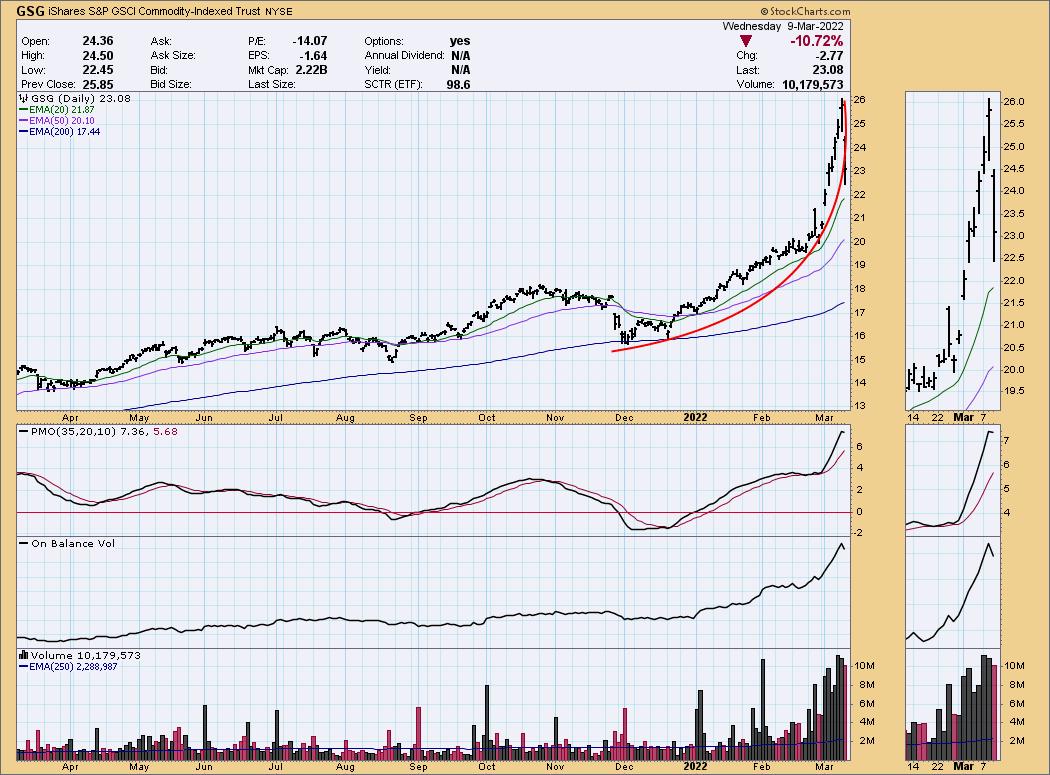Open the StockCharts.com copyright link
This screenshot has width=1050, height=775.
[x=806, y=11]
